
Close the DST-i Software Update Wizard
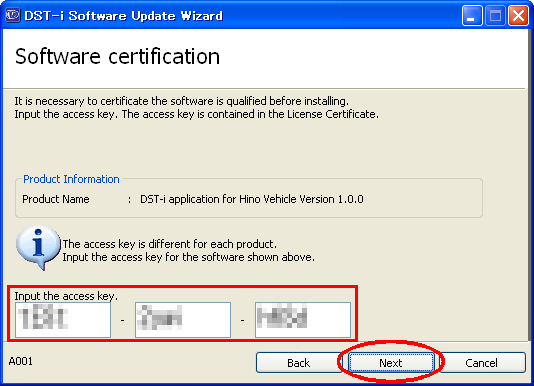click(518, 16)
